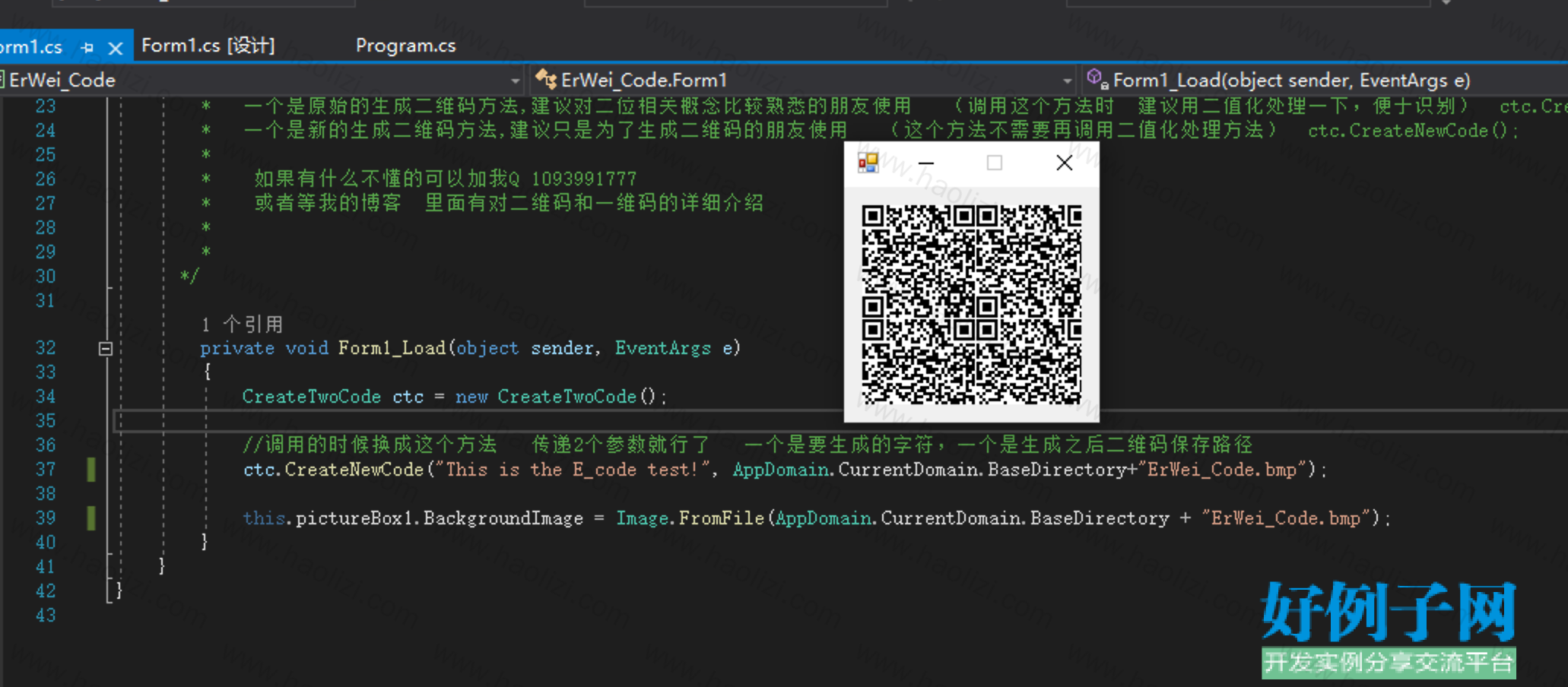Click BaseDirectory on line 37
This screenshot has height=687, width=1568.
pyautogui.click(x=1057, y=470)
